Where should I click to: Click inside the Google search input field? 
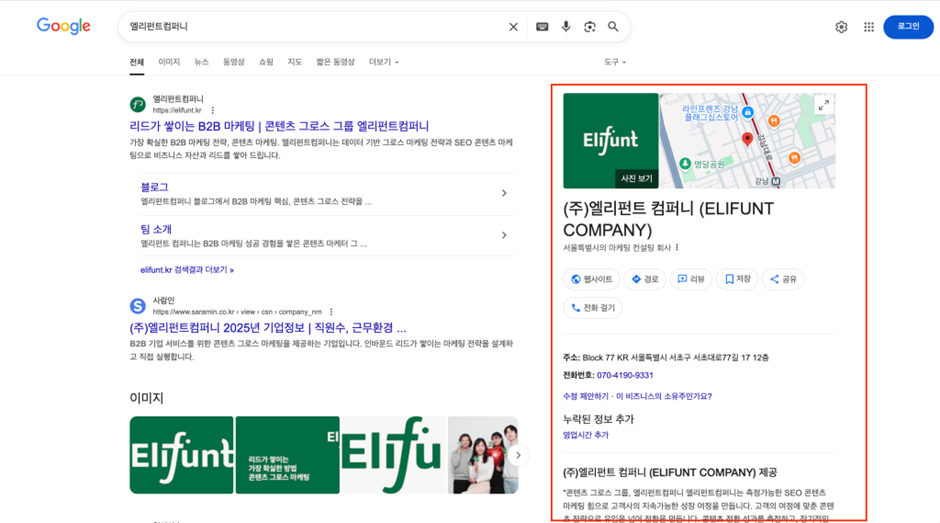(x=310, y=27)
